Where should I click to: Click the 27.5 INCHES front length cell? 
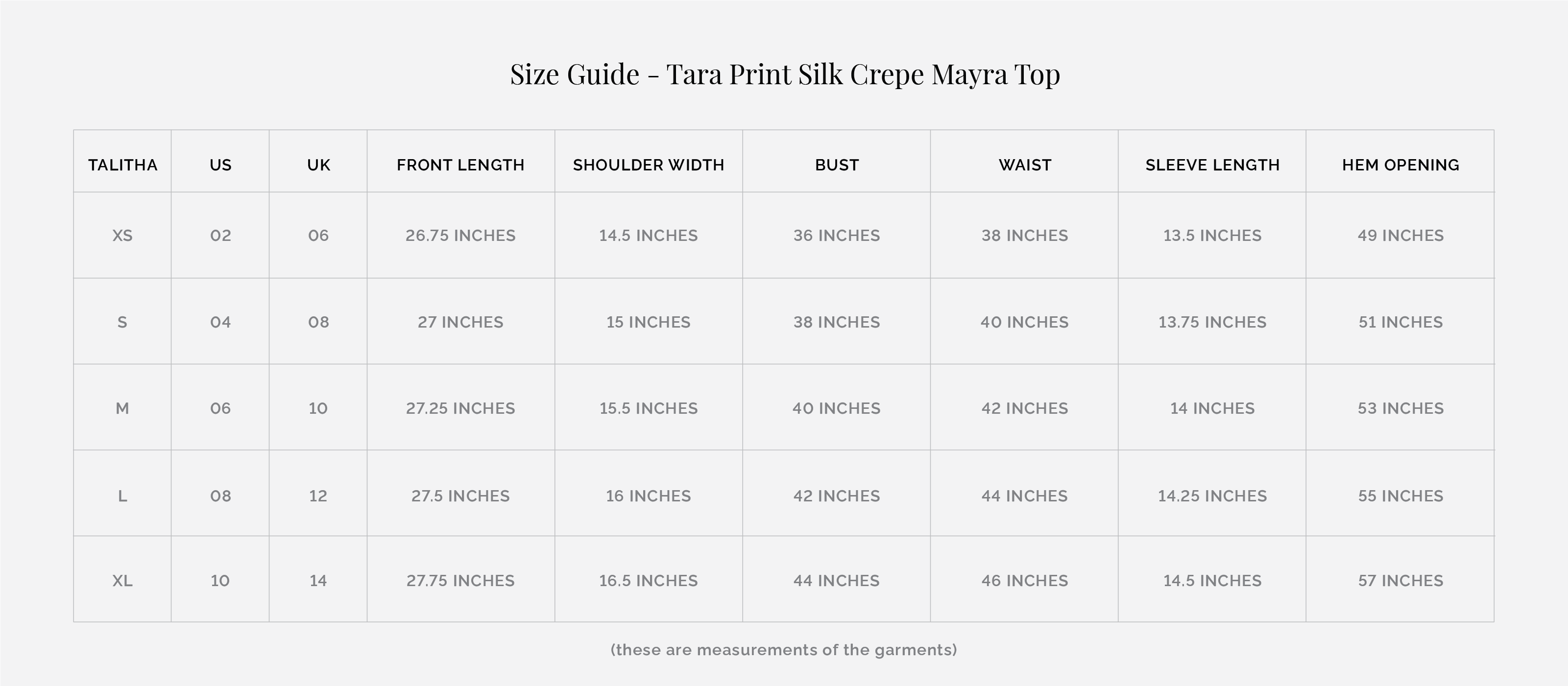(460, 496)
